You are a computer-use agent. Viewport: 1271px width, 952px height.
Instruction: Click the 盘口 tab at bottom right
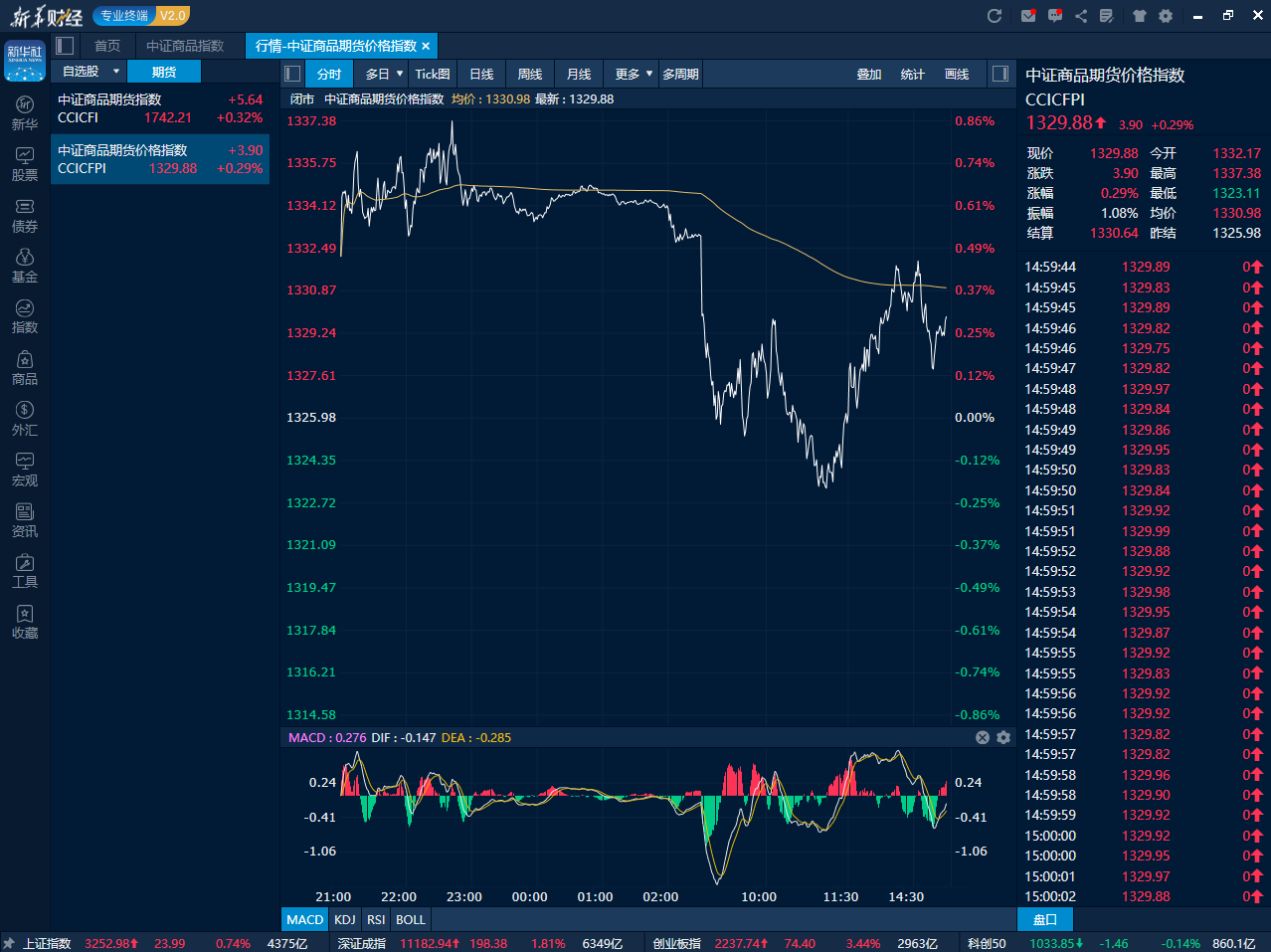coord(1045,919)
